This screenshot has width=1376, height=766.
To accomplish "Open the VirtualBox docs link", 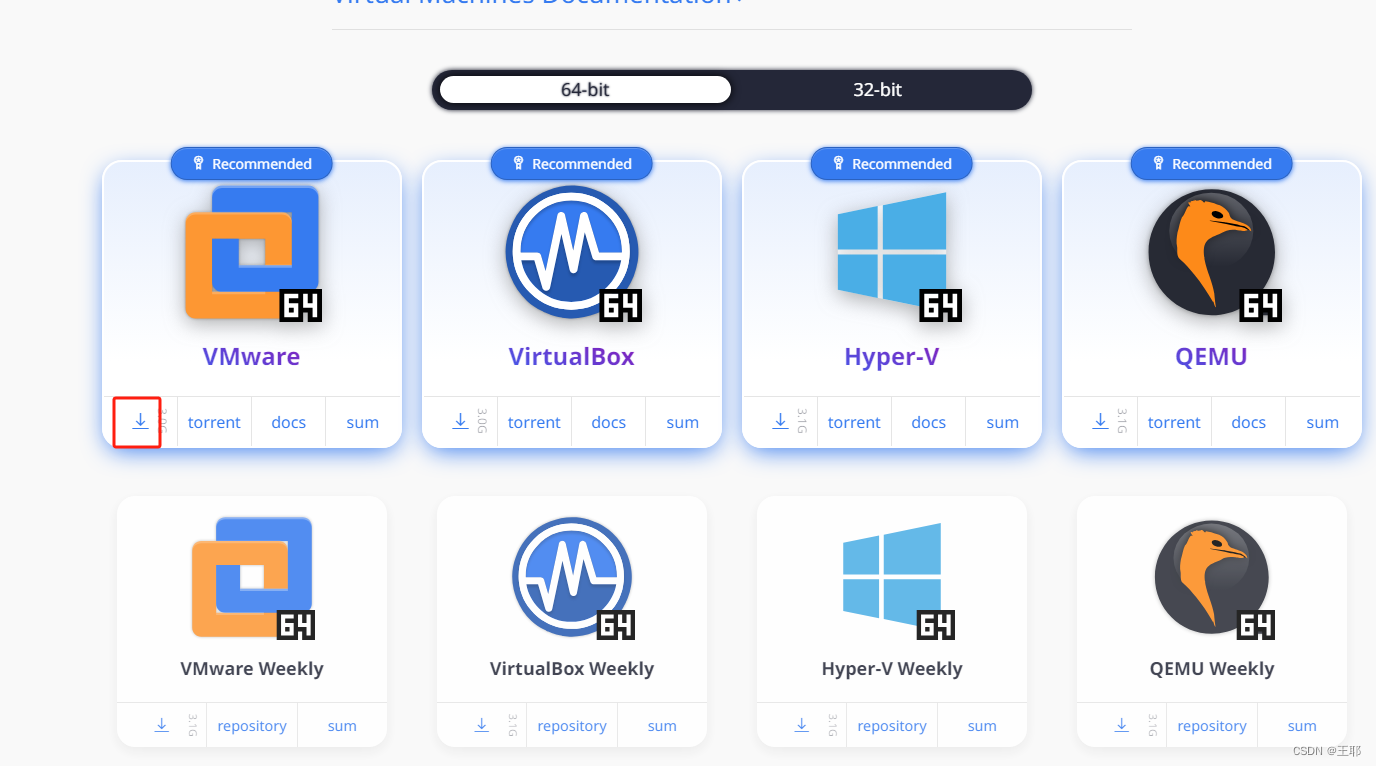I will pyautogui.click(x=609, y=422).
